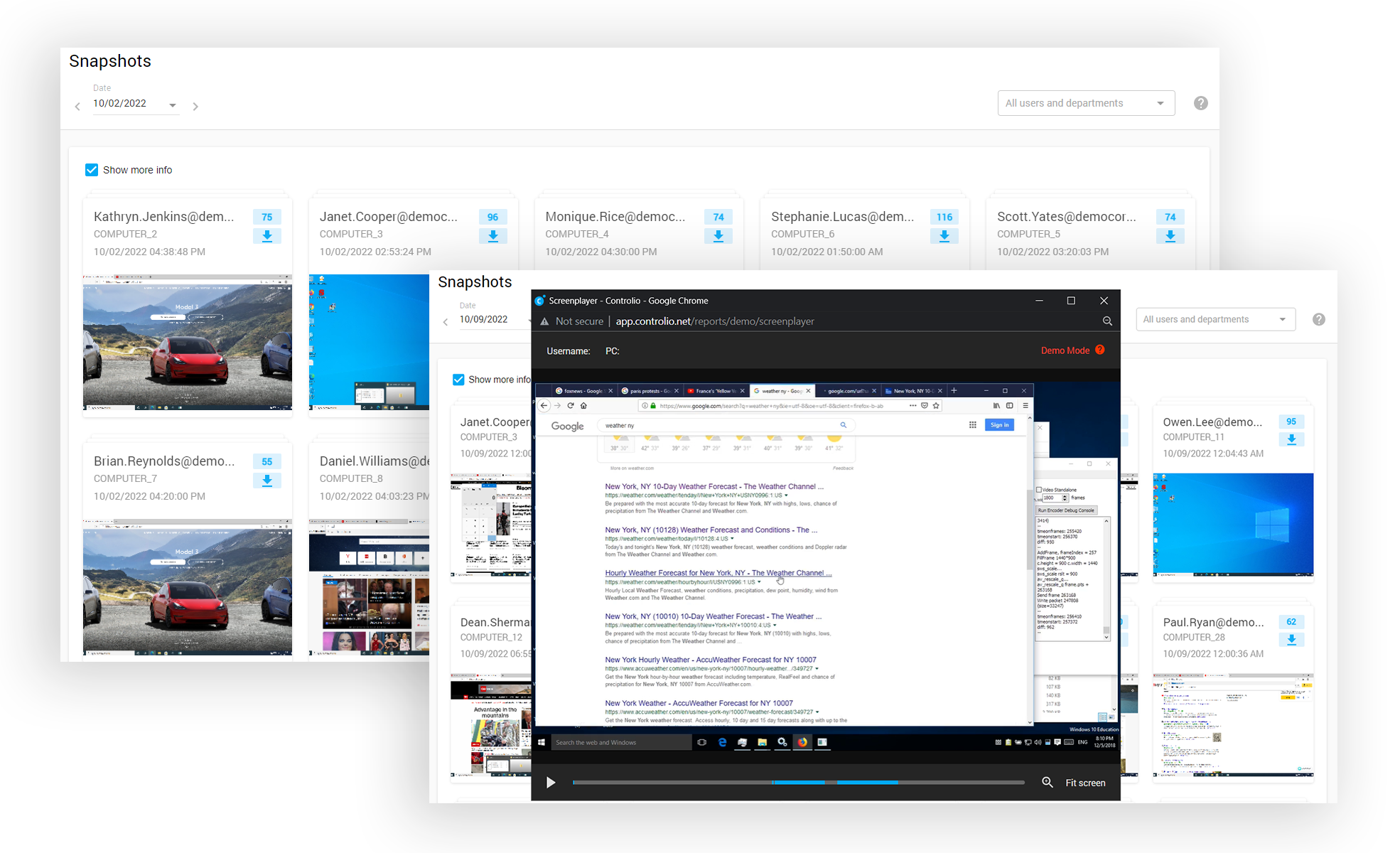The width and height of the screenshot is (1400, 853).
Task: Click download icon on Stephanie.Lucas card
Action: (944, 236)
